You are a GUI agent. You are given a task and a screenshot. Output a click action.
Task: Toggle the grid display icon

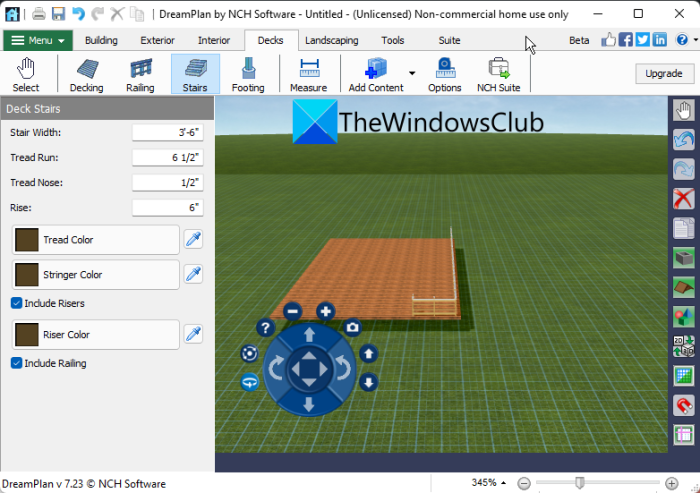683,376
